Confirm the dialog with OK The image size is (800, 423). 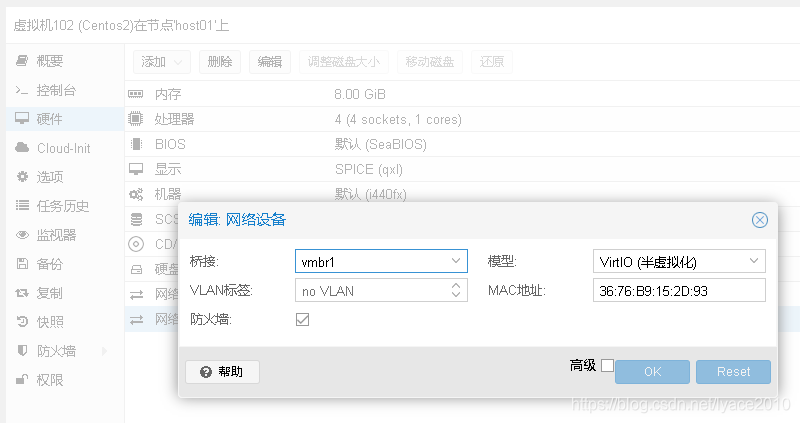[653, 371]
